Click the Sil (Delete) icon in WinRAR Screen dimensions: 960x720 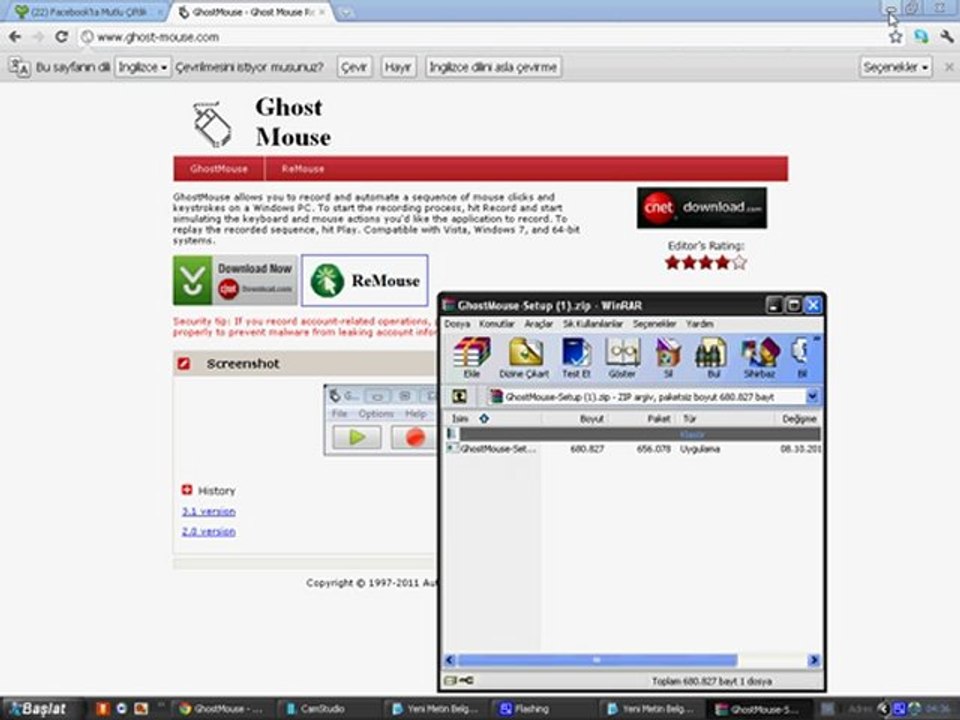click(668, 358)
